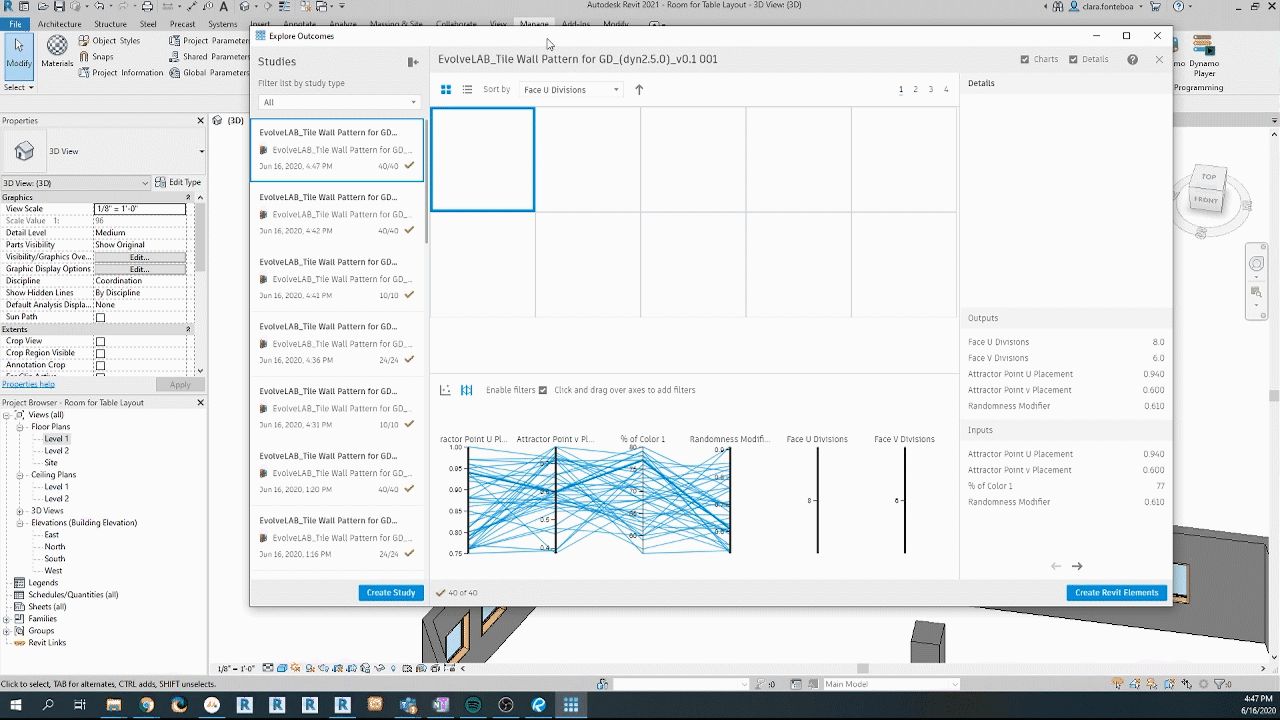Viewport: 1280px width, 720px height.
Task: Click Create Revit Elements button
Action: pyautogui.click(x=1116, y=593)
